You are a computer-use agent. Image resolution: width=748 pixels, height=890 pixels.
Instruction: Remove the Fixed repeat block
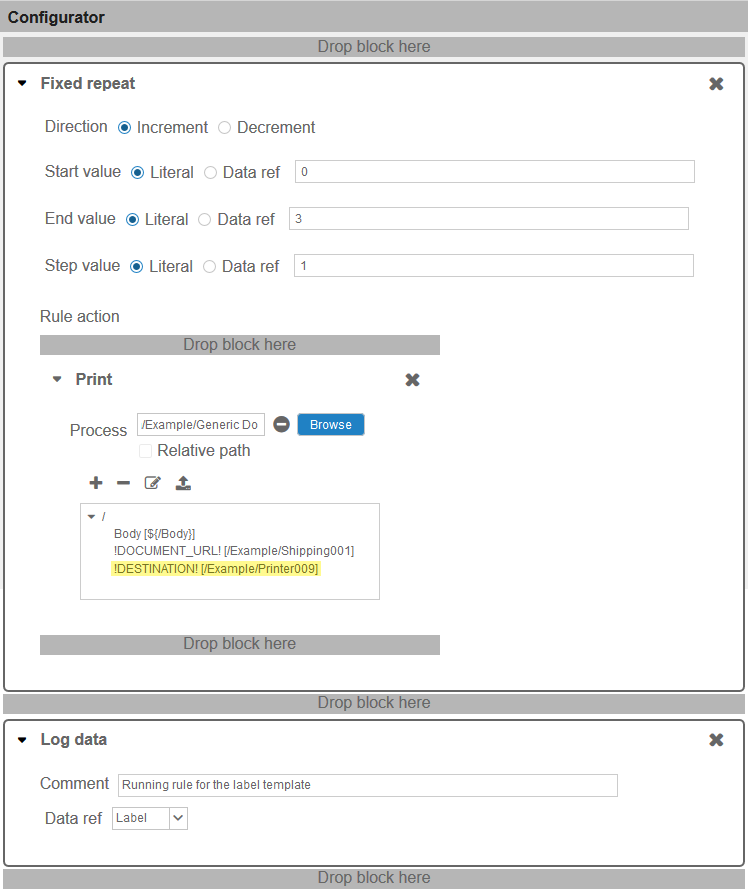click(716, 84)
